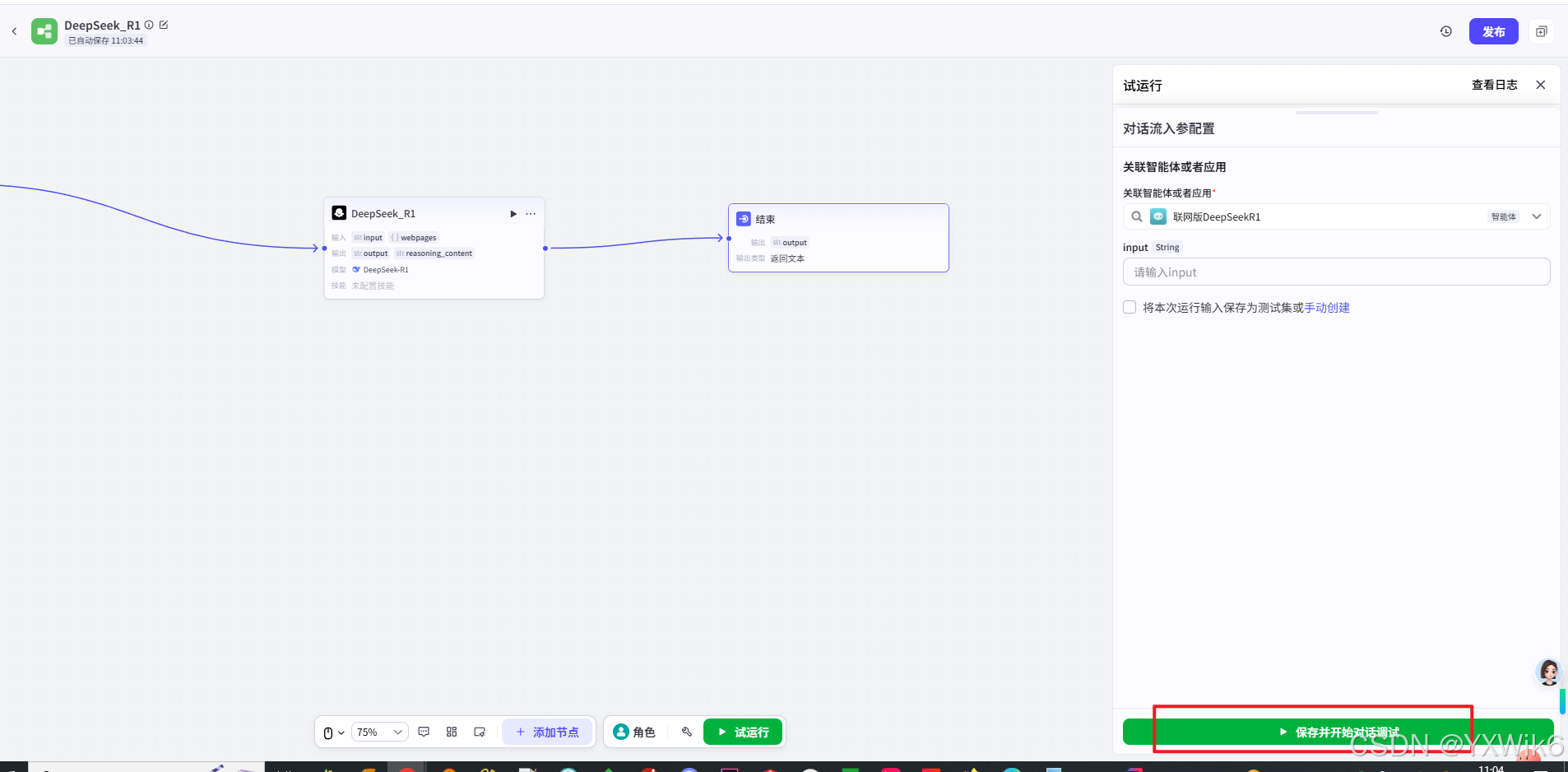The image size is (1568, 772).
Task: Click the minimap icon in canvas toolbar
Action: (x=480, y=732)
